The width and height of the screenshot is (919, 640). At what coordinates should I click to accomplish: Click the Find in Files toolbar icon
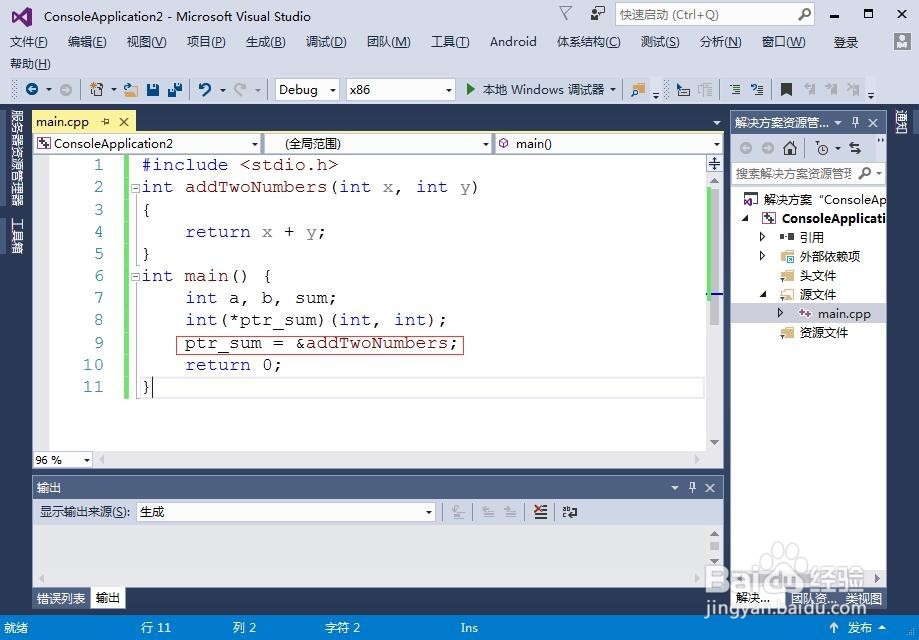click(638, 90)
